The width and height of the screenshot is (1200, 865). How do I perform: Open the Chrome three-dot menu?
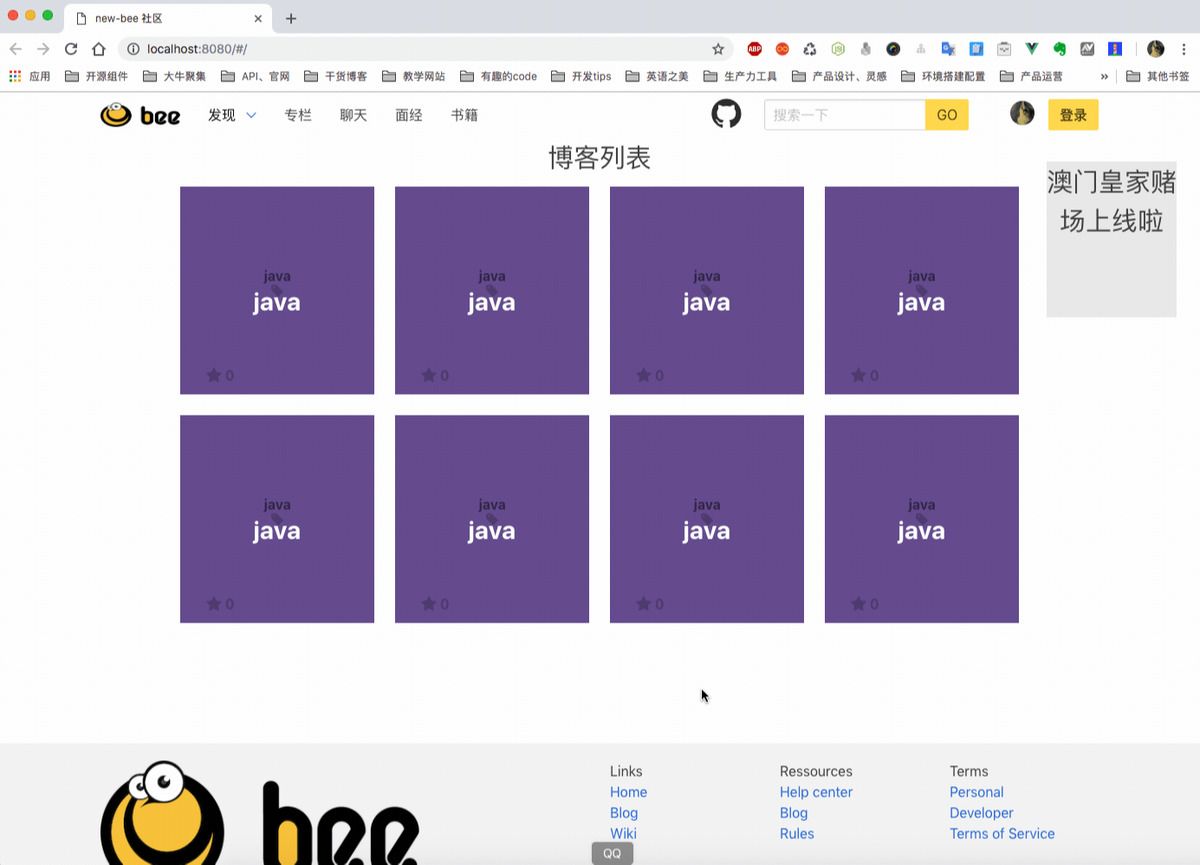pos(1185,49)
